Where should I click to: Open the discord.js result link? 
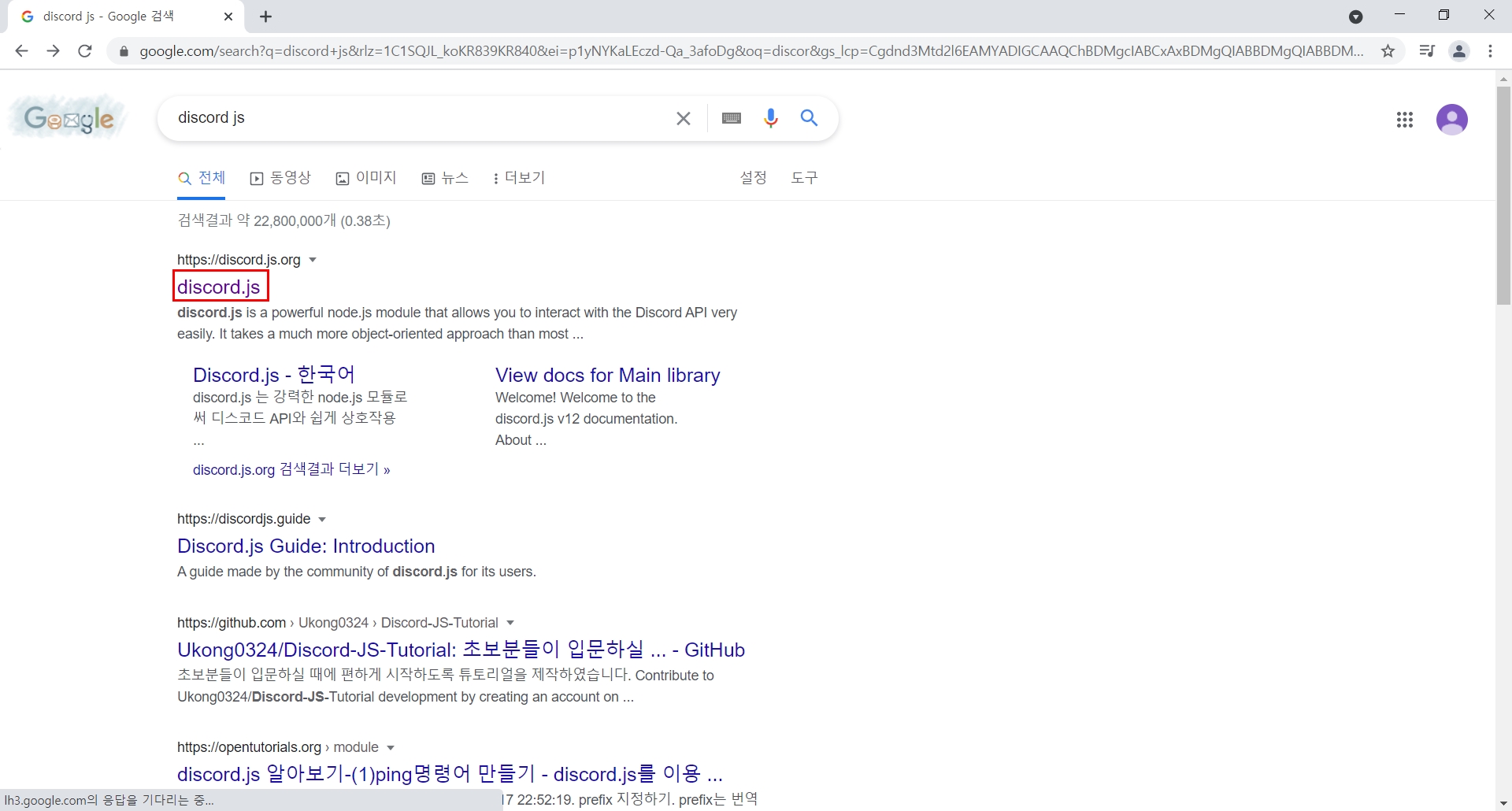point(219,287)
